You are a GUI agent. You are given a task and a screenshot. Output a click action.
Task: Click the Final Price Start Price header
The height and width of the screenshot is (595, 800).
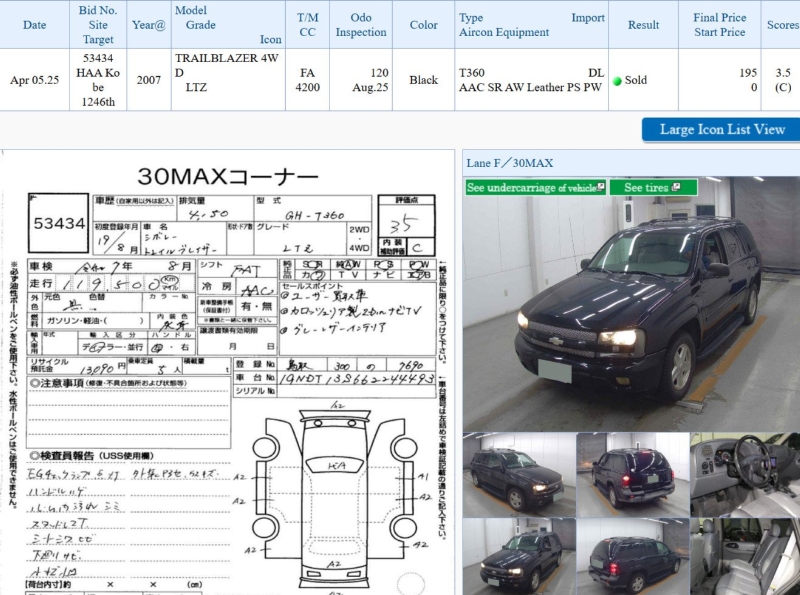click(719, 25)
